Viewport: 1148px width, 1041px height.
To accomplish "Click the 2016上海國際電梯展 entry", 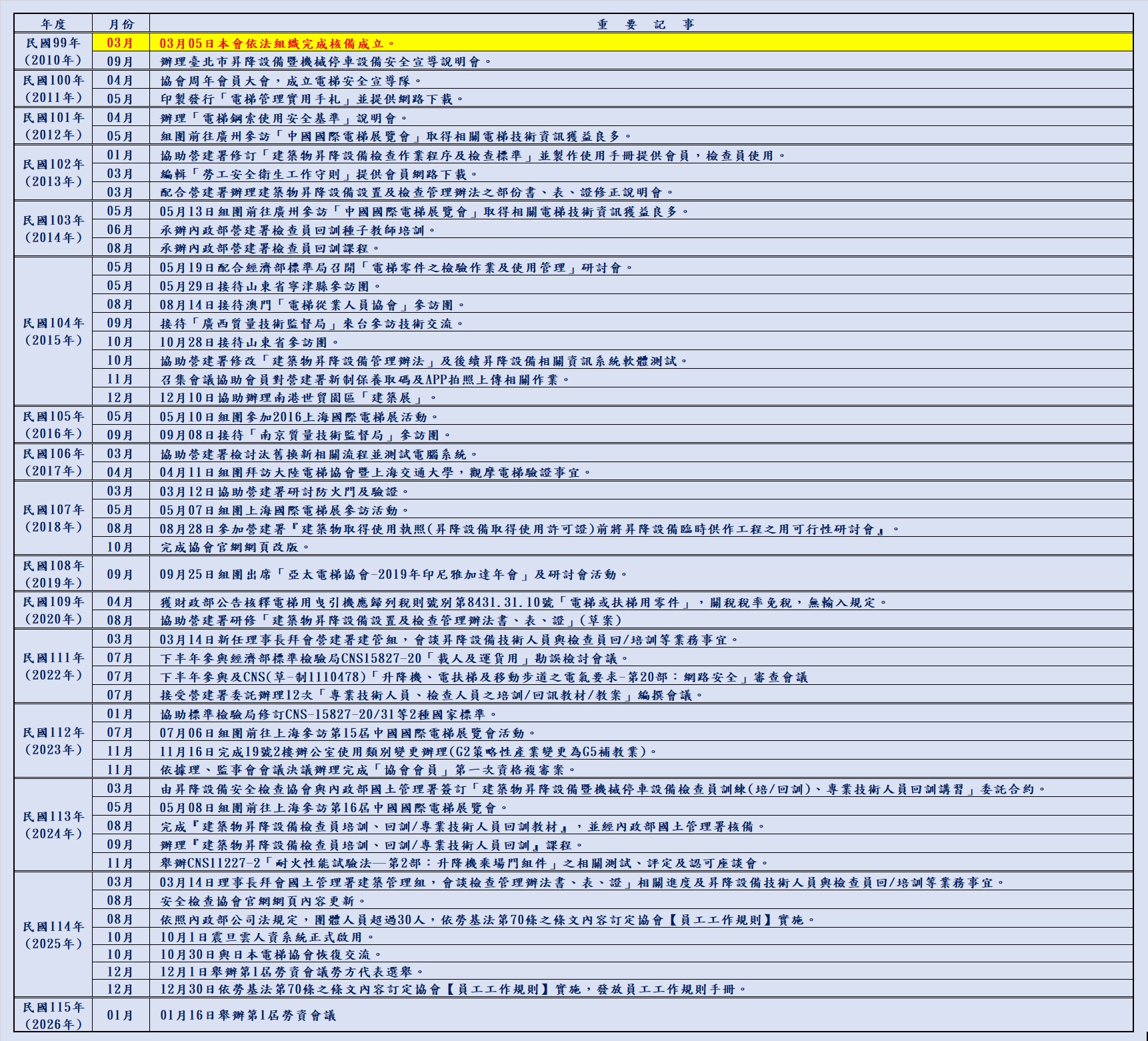I will 299,417.
